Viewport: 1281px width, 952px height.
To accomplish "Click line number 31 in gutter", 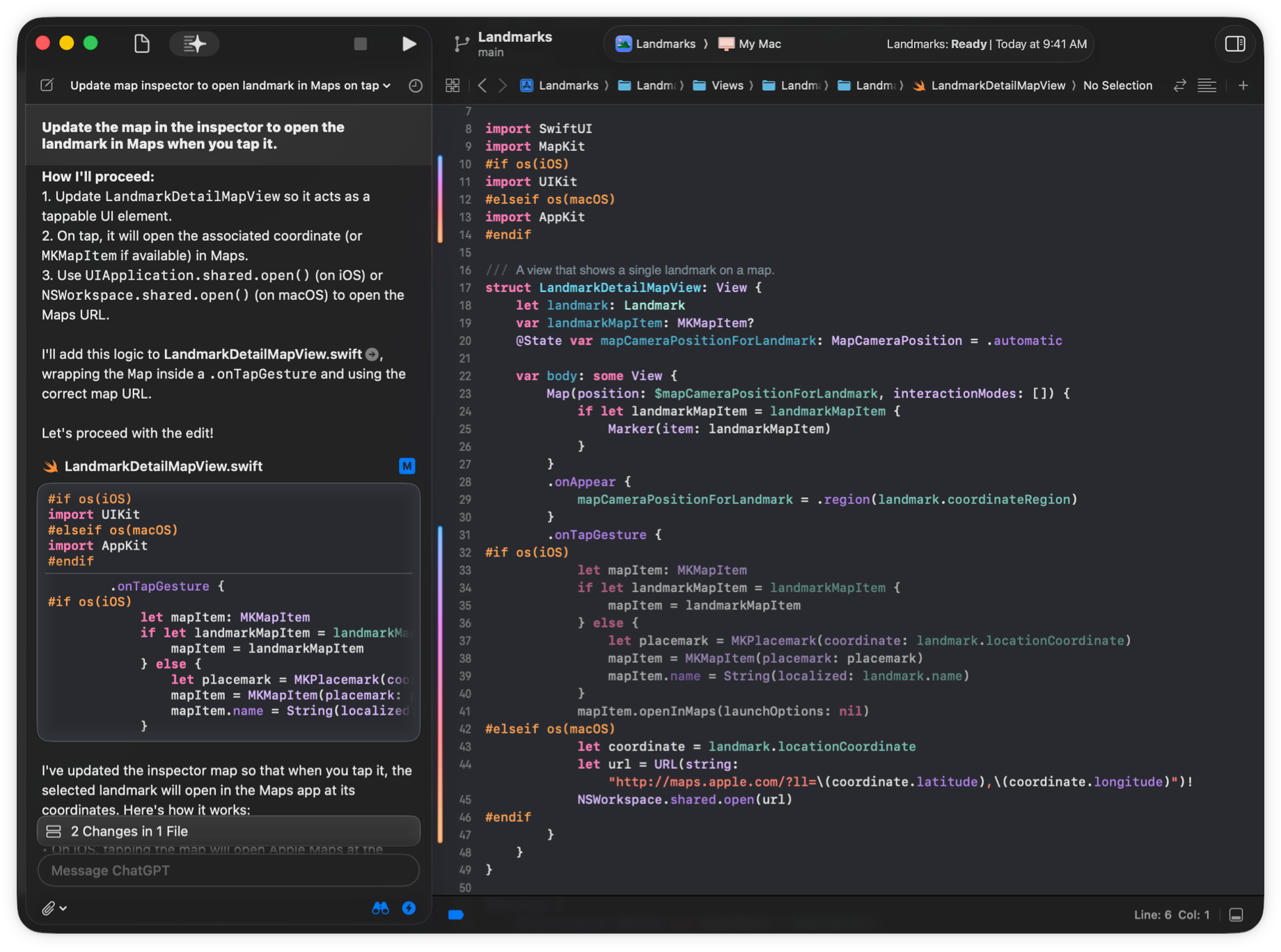I will click(465, 534).
